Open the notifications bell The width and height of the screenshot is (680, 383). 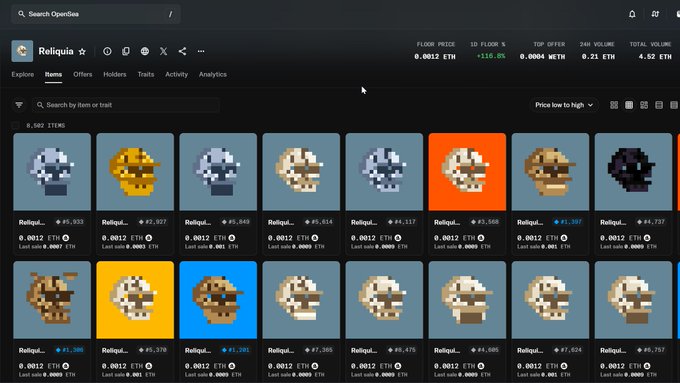pos(632,14)
